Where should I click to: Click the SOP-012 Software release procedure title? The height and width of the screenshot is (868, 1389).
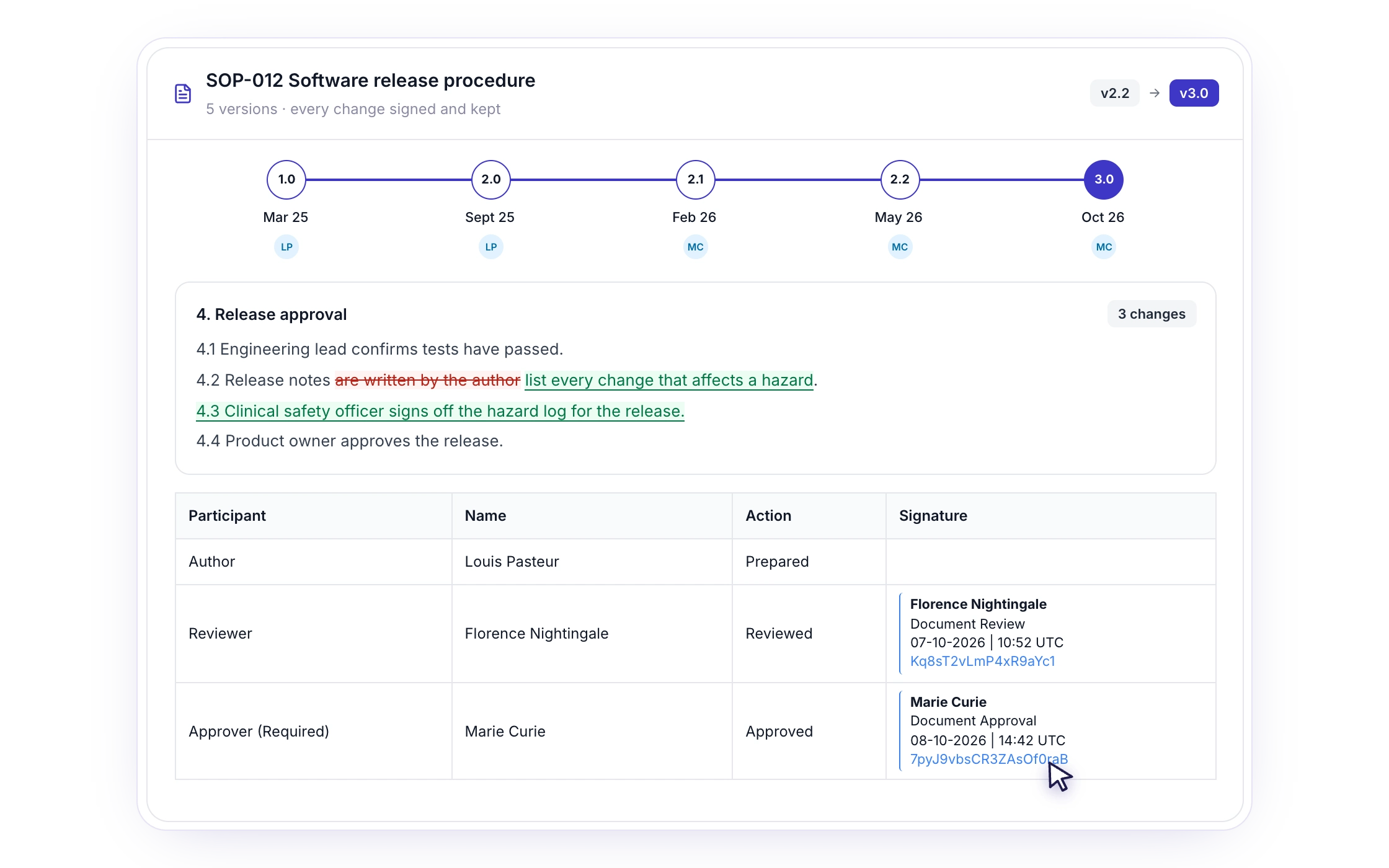pyautogui.click(x=370, y=81)
